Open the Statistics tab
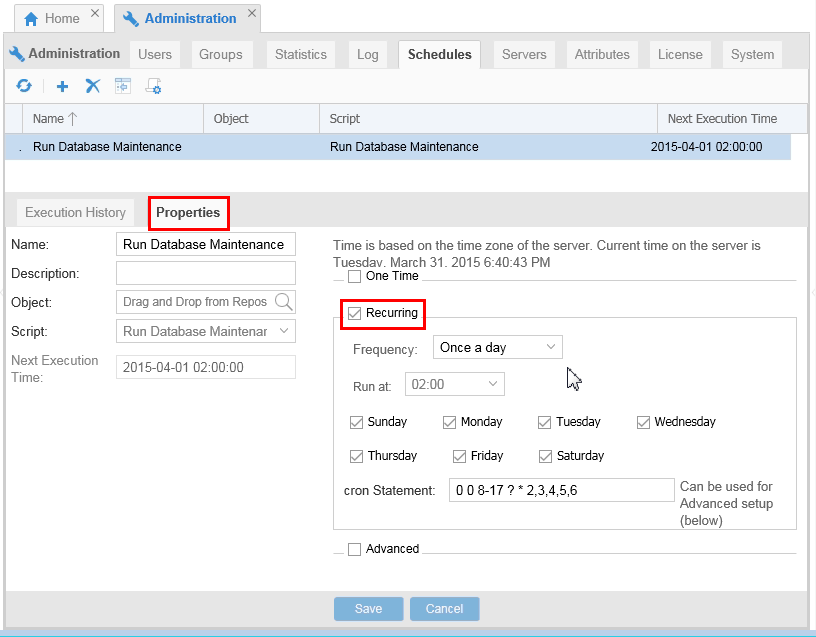816x637 pixels. click(301, 55)
